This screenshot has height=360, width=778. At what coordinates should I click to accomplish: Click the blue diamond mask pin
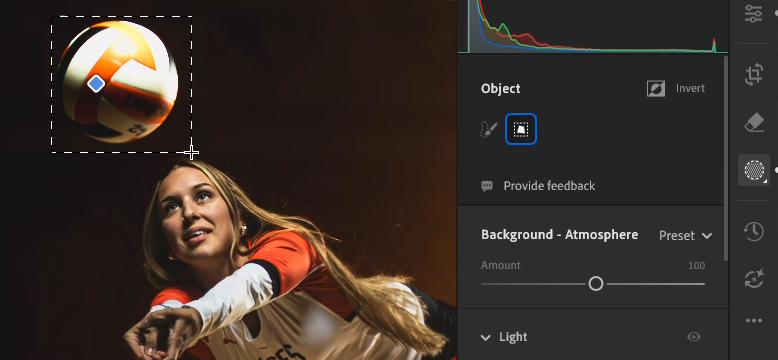click(x=96, y=84)
